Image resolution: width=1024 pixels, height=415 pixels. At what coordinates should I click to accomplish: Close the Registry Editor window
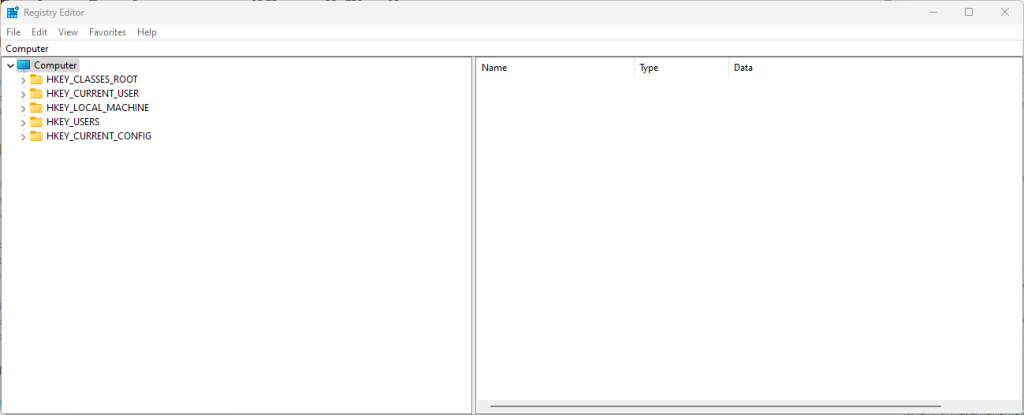(x=1004, y=12)
